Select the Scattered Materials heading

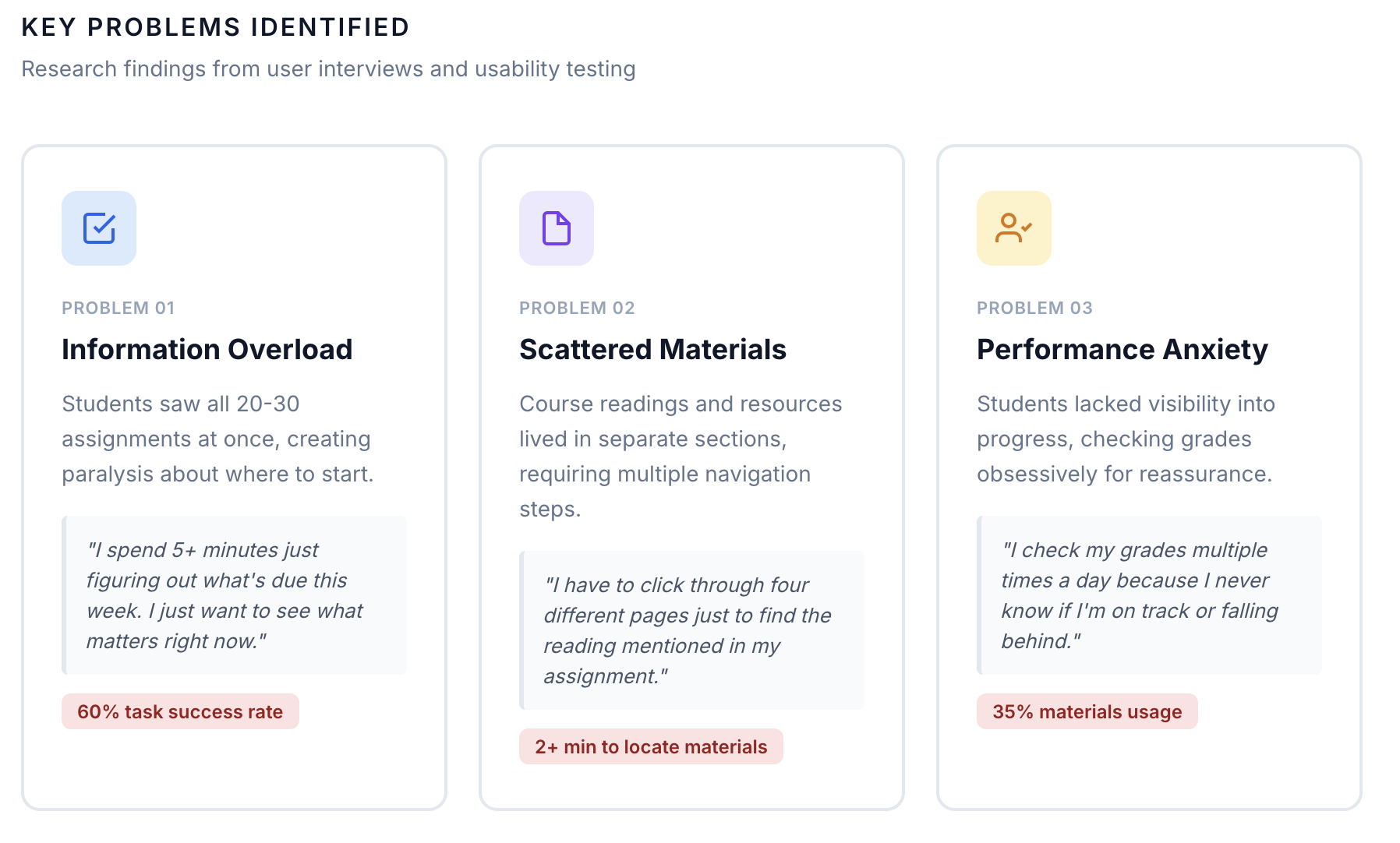coord(653,349)
